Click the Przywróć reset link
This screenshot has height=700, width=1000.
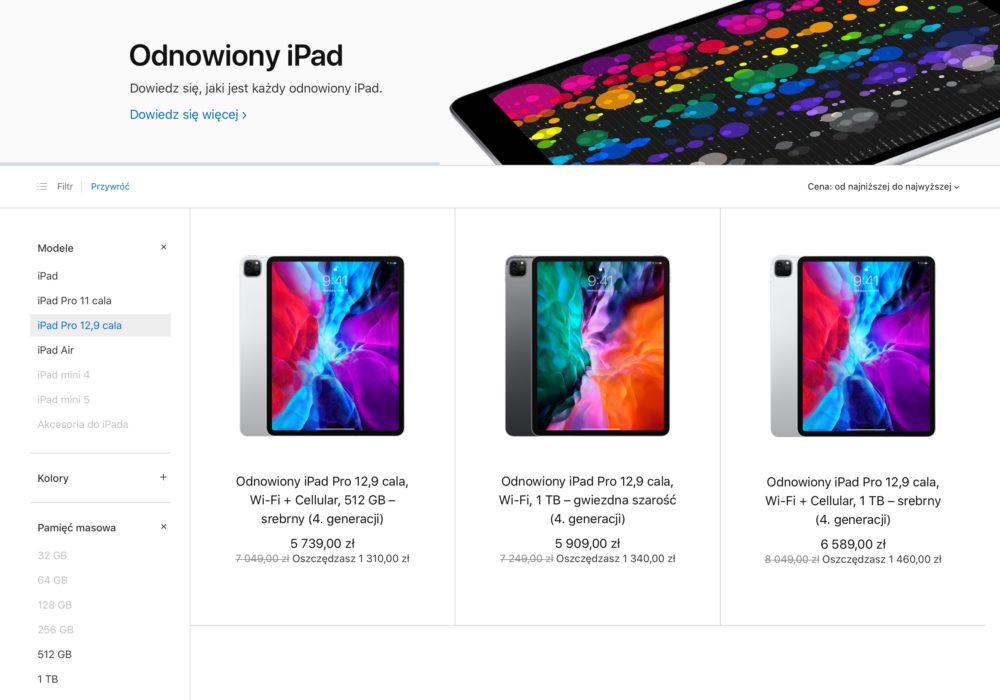click(110, 187)
